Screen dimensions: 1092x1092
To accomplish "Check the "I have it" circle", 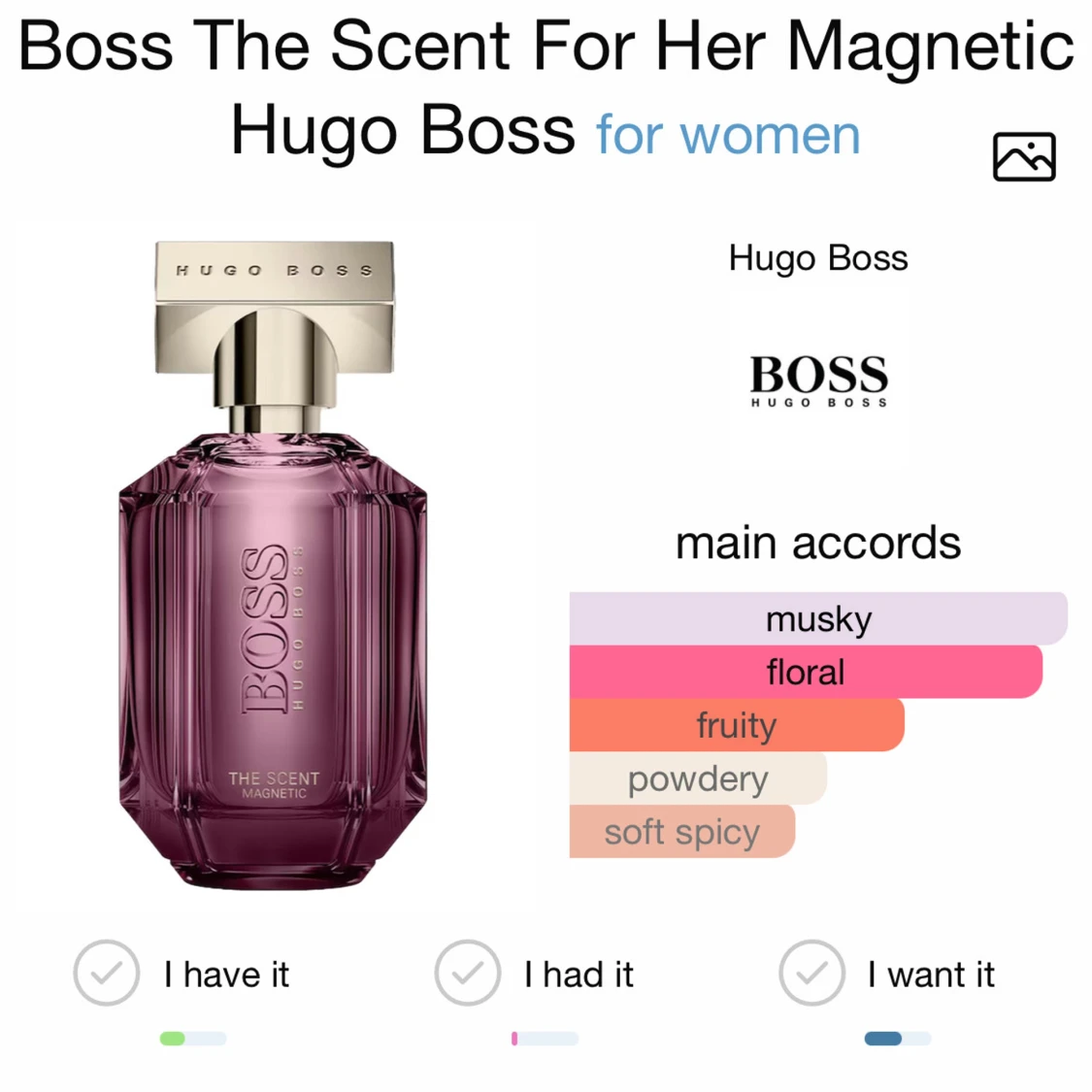I will click(x=107, y=973).
